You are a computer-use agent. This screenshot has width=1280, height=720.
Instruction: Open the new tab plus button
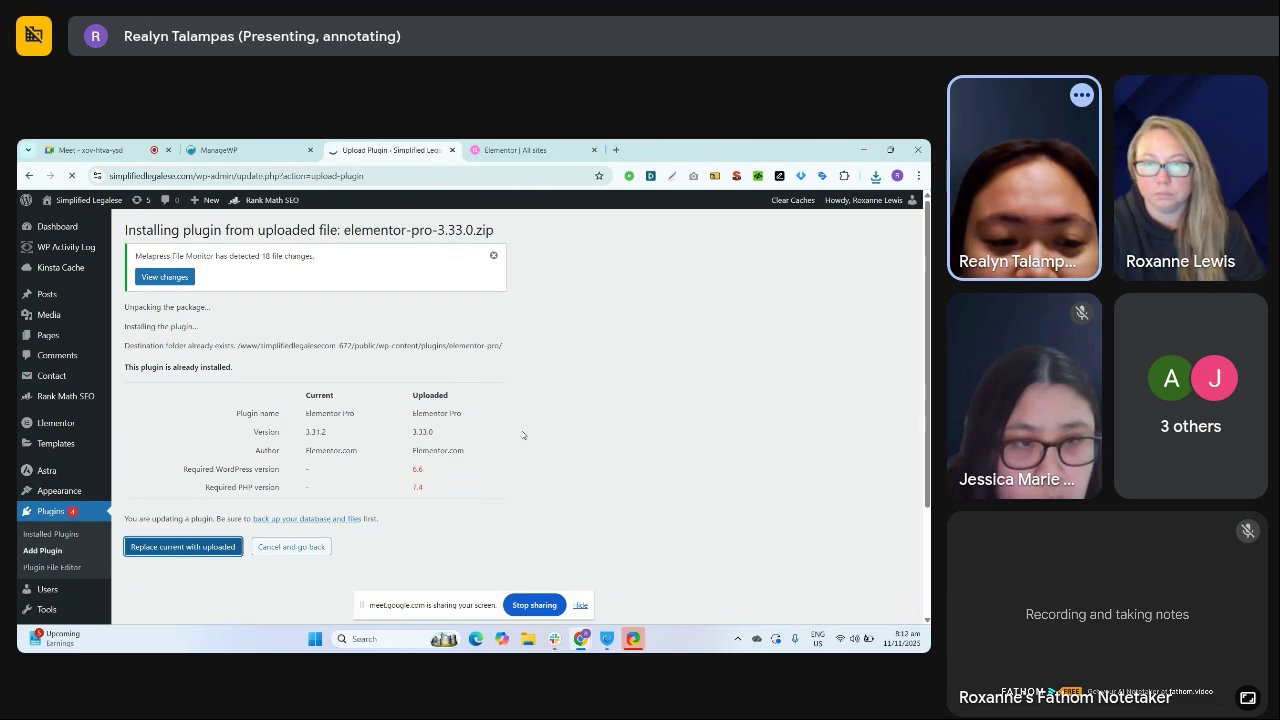tap(616, 150)
